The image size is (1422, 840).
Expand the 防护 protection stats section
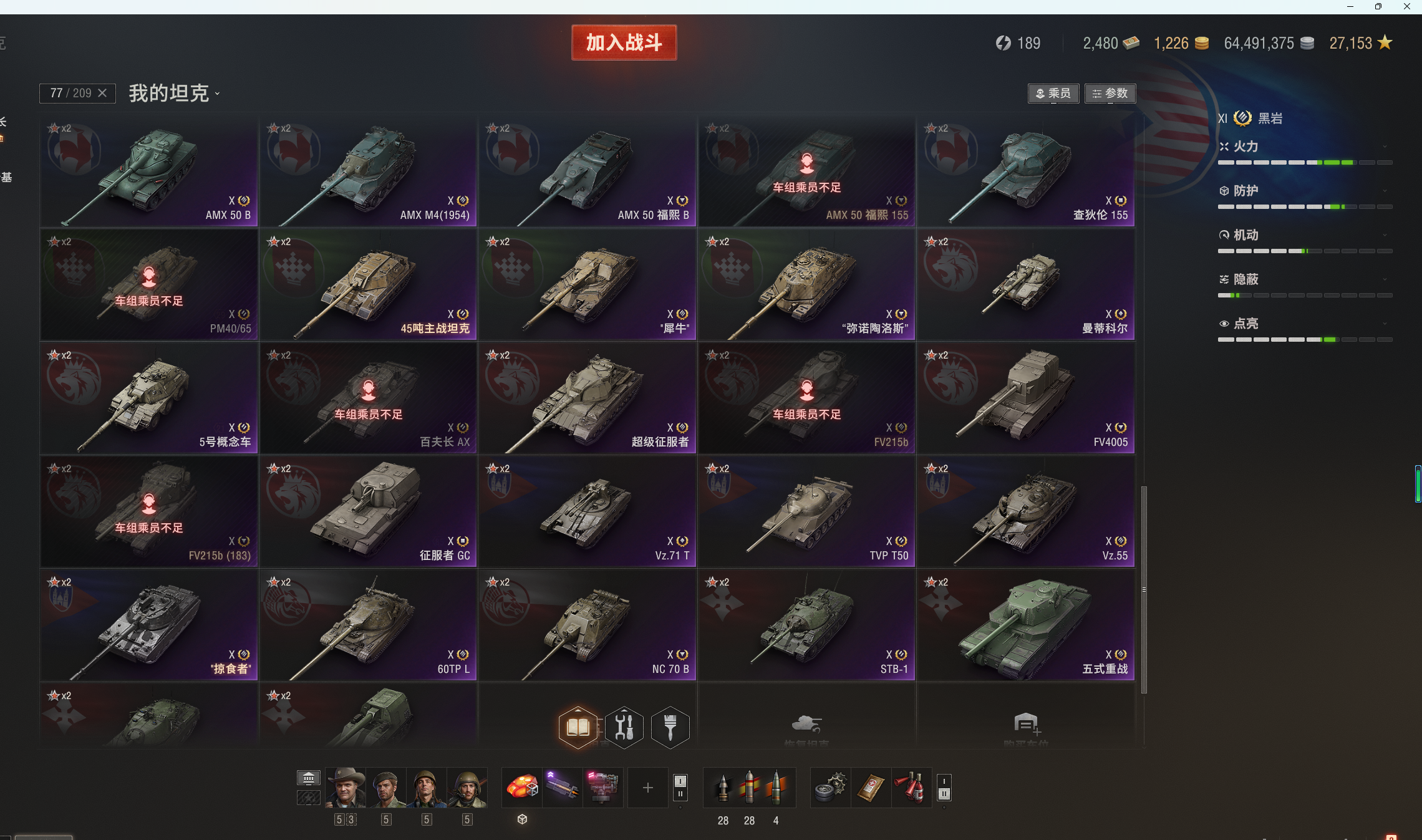coord(1305,191)
